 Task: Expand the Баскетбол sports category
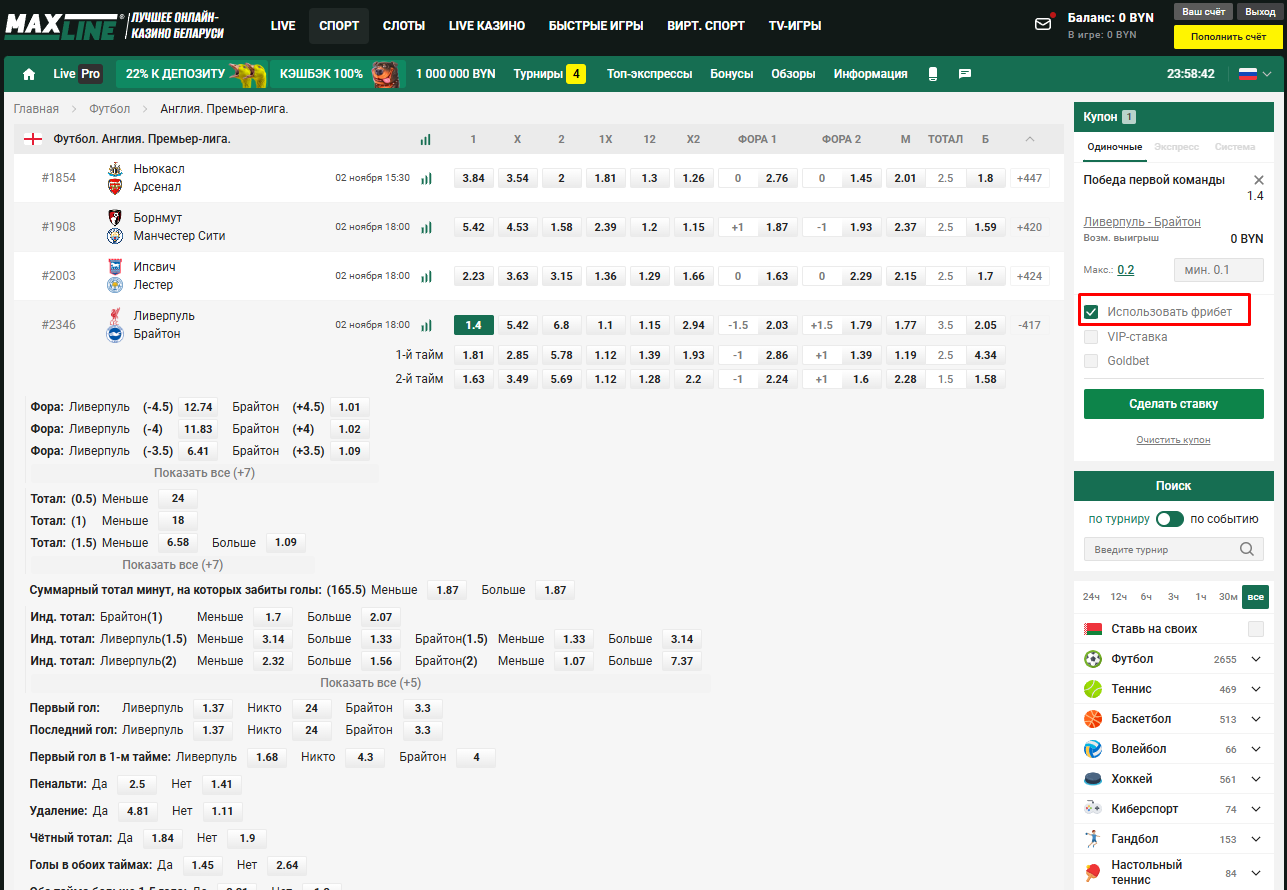pyautogui.click(x=1256, y=719)
